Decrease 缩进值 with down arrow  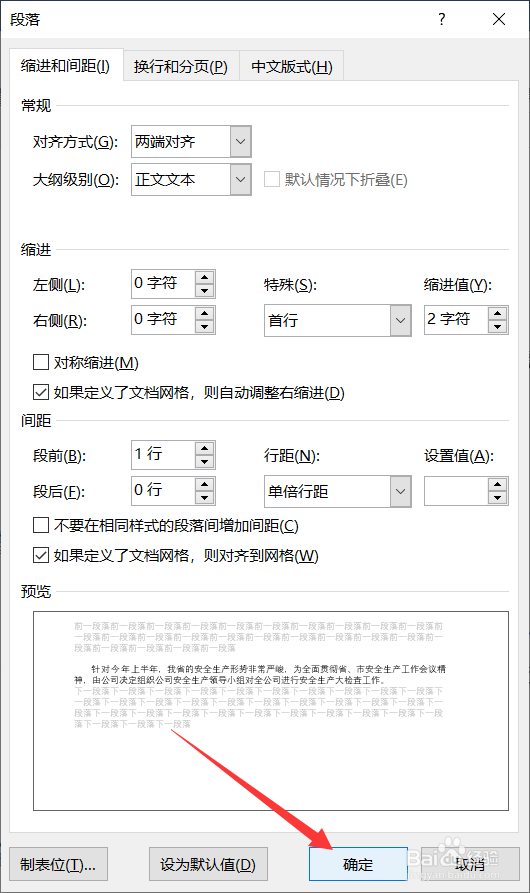point(498,326)
